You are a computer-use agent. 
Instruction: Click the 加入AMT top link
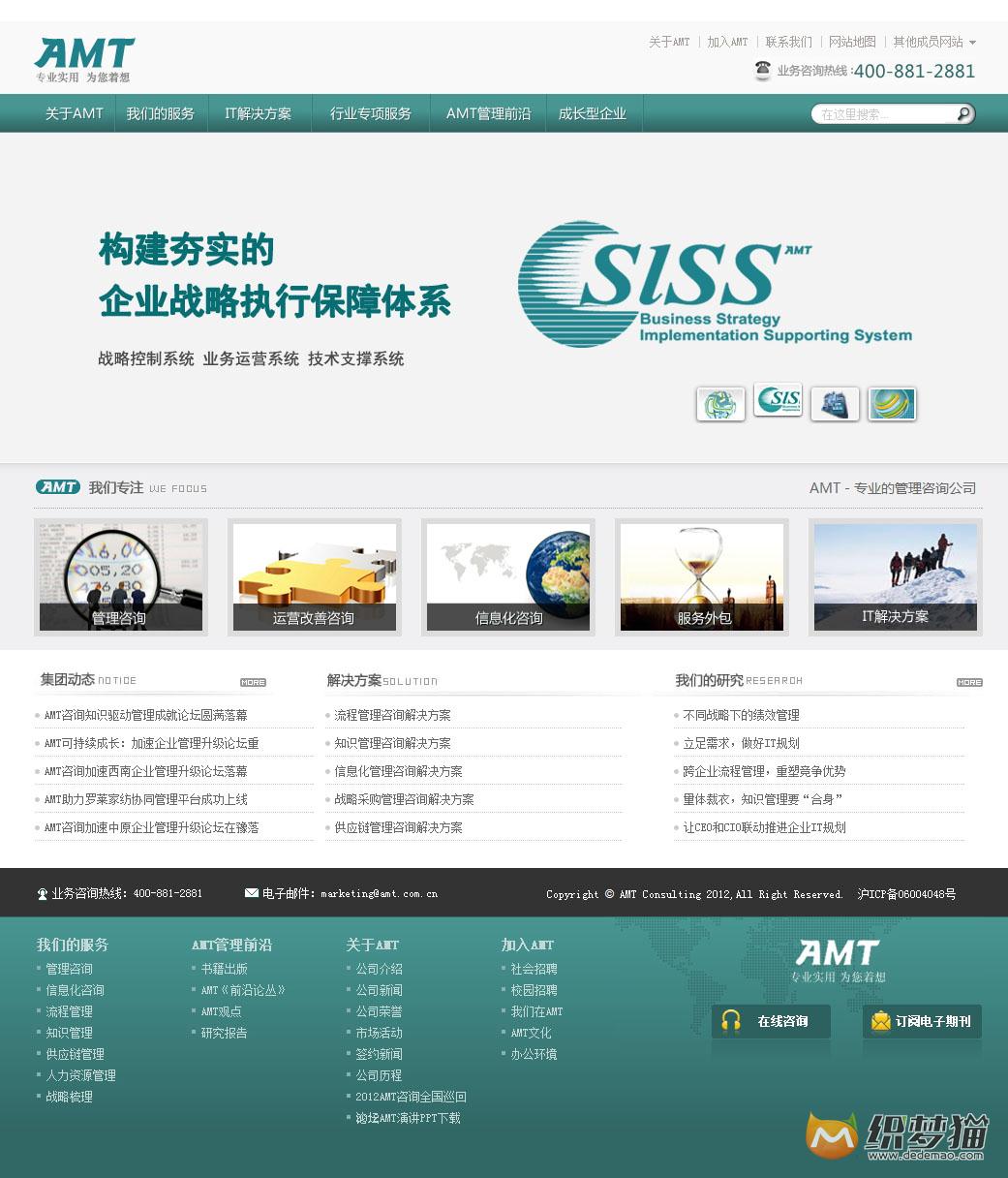[727, 42]
